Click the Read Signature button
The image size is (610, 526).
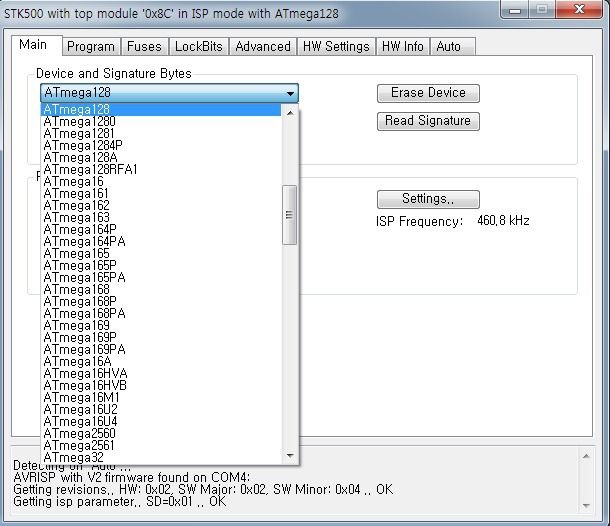pos(428,121)
